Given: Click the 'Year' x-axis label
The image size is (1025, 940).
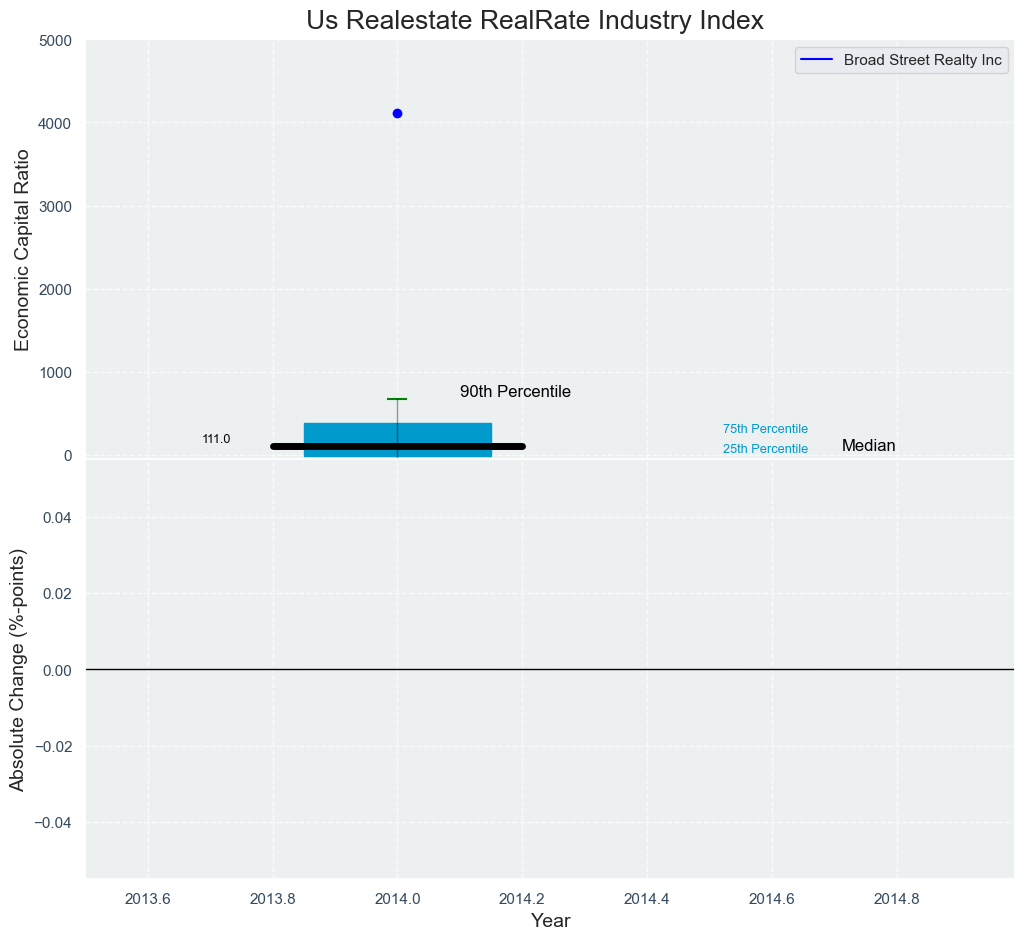Looking at the screenshot, I should click(550, 921).
